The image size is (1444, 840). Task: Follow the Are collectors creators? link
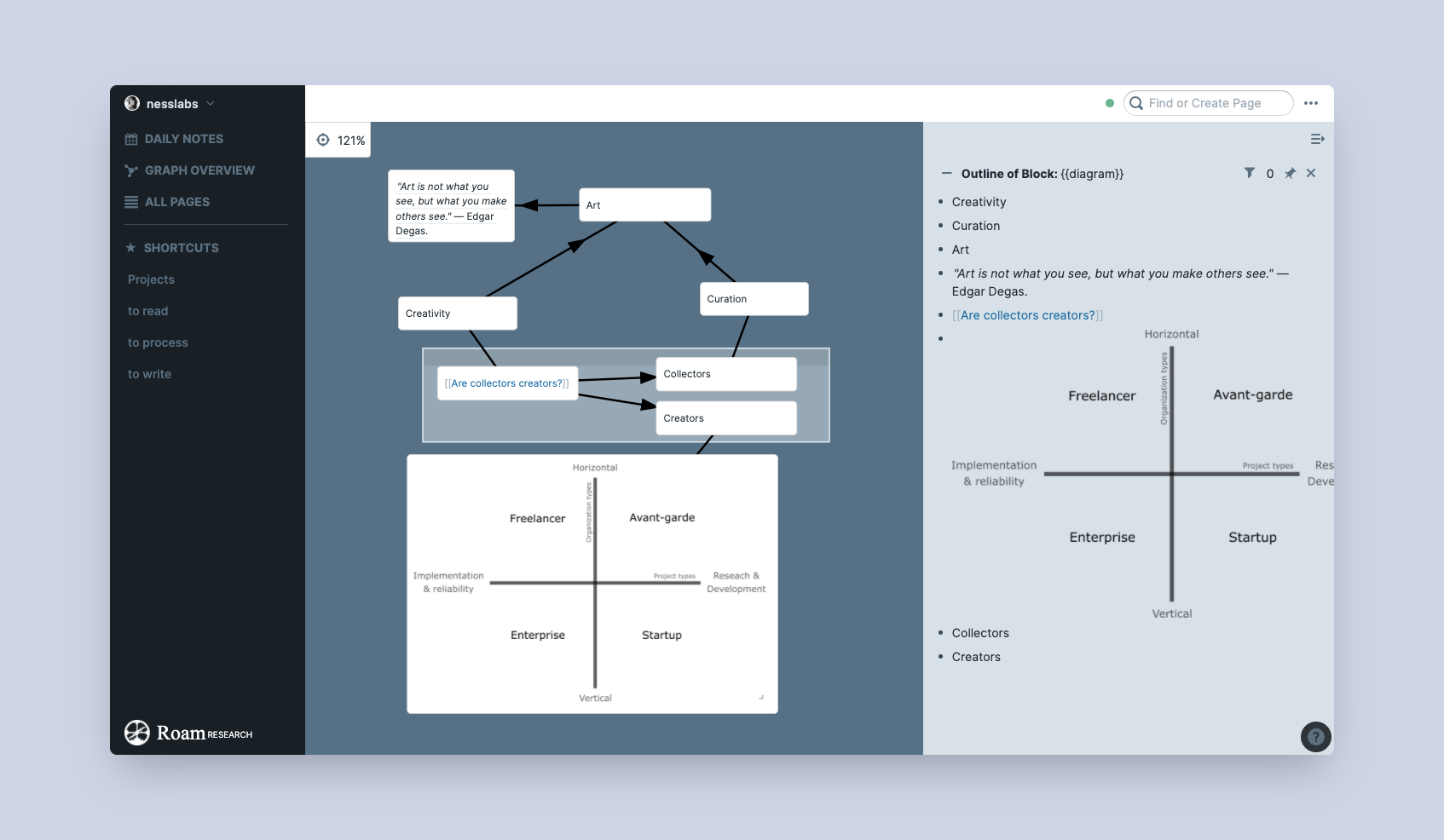point(1028,315)
